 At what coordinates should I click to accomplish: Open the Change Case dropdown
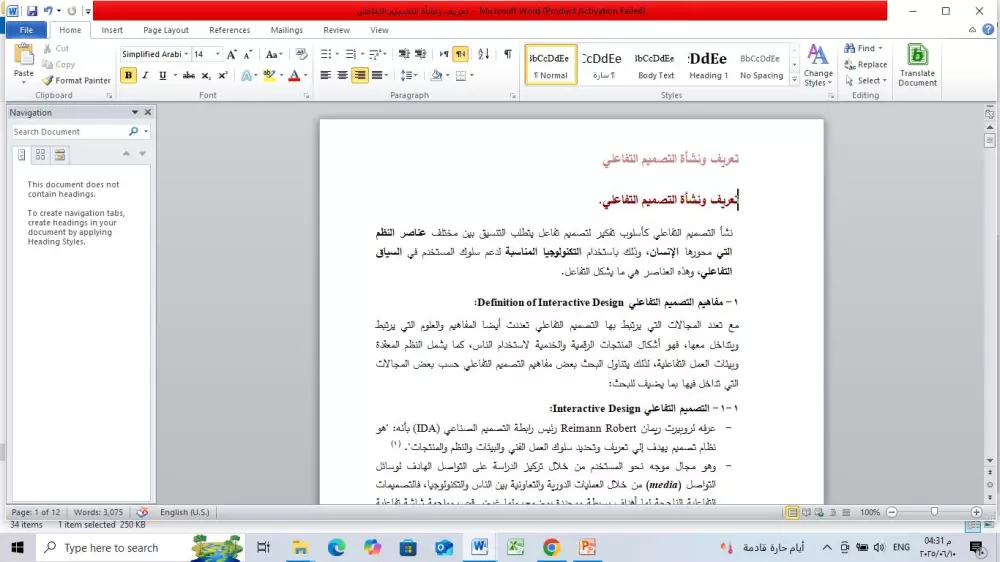pyautogui.click(x=274, y=54)
